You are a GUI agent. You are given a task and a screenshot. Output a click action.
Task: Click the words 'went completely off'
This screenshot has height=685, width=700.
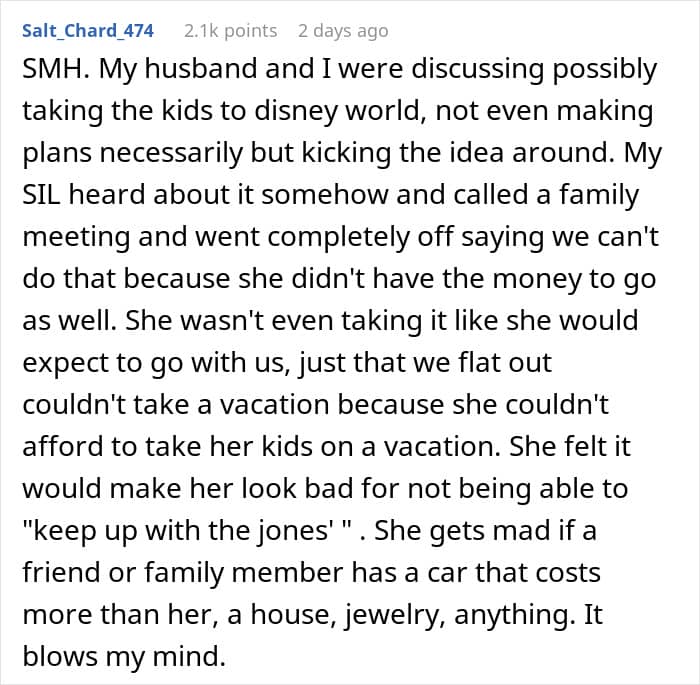(325, 237)
